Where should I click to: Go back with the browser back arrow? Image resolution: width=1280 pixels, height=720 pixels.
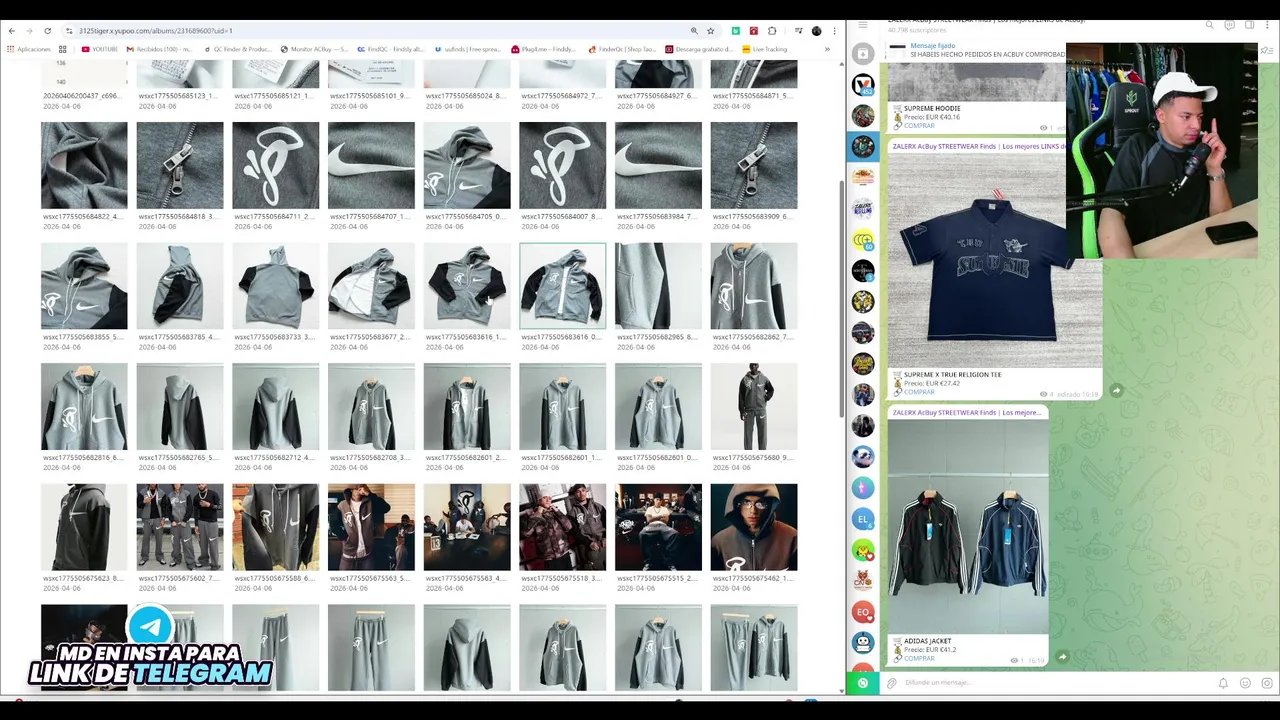[x=11, y=31]
